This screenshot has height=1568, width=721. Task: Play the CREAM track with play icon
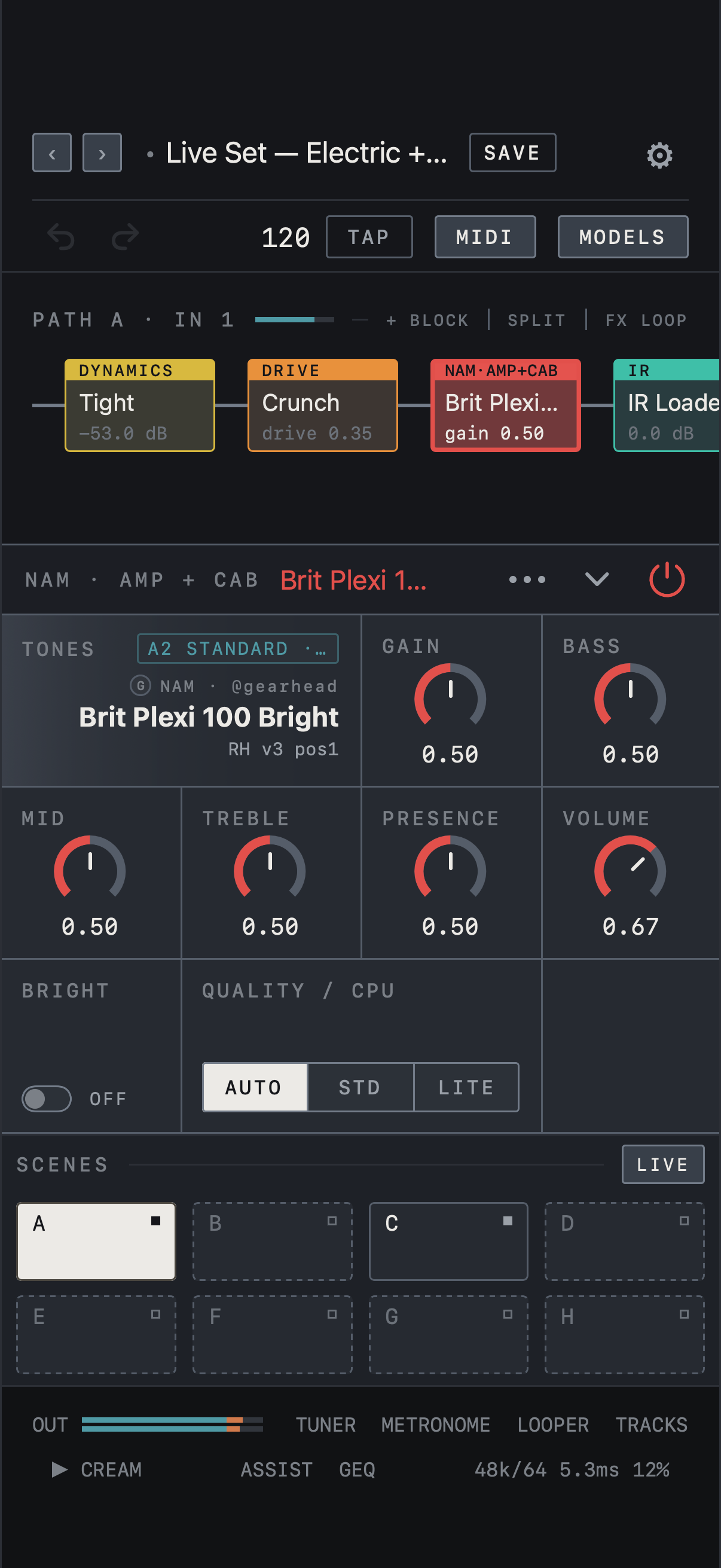59,1469
